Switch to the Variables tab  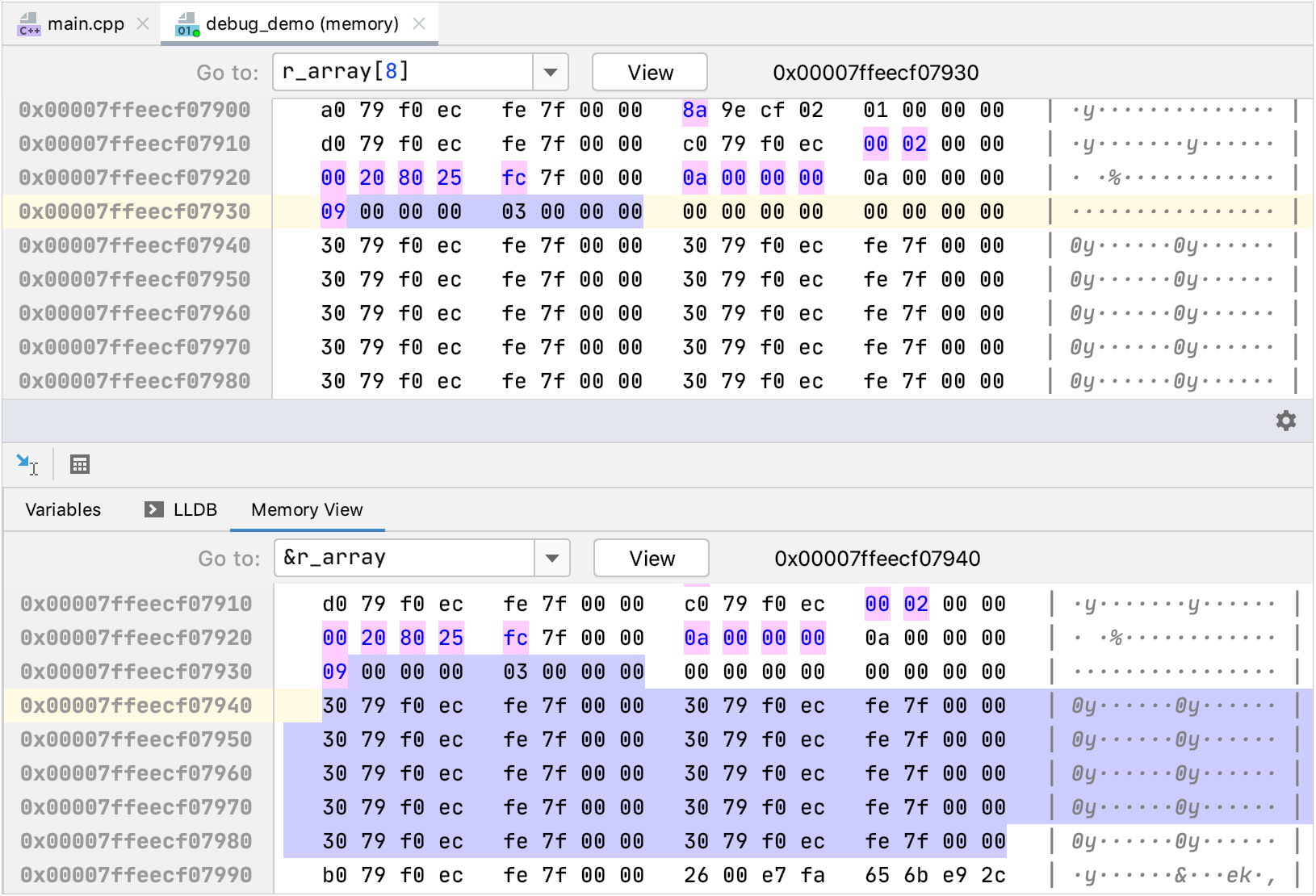[62, 509]
